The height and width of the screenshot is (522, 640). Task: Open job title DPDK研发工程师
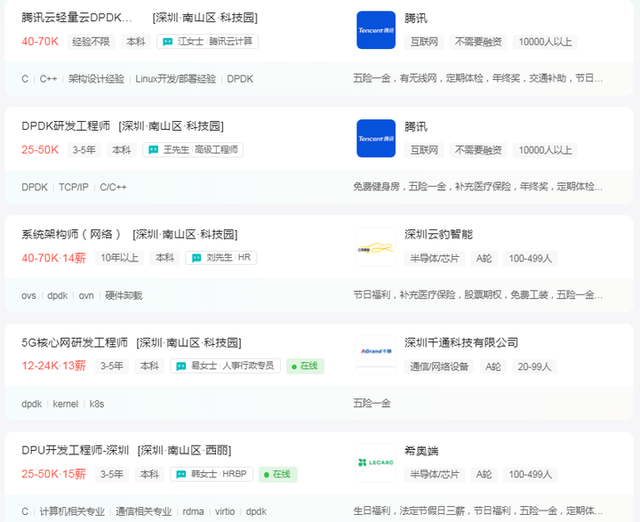point(66,126)
